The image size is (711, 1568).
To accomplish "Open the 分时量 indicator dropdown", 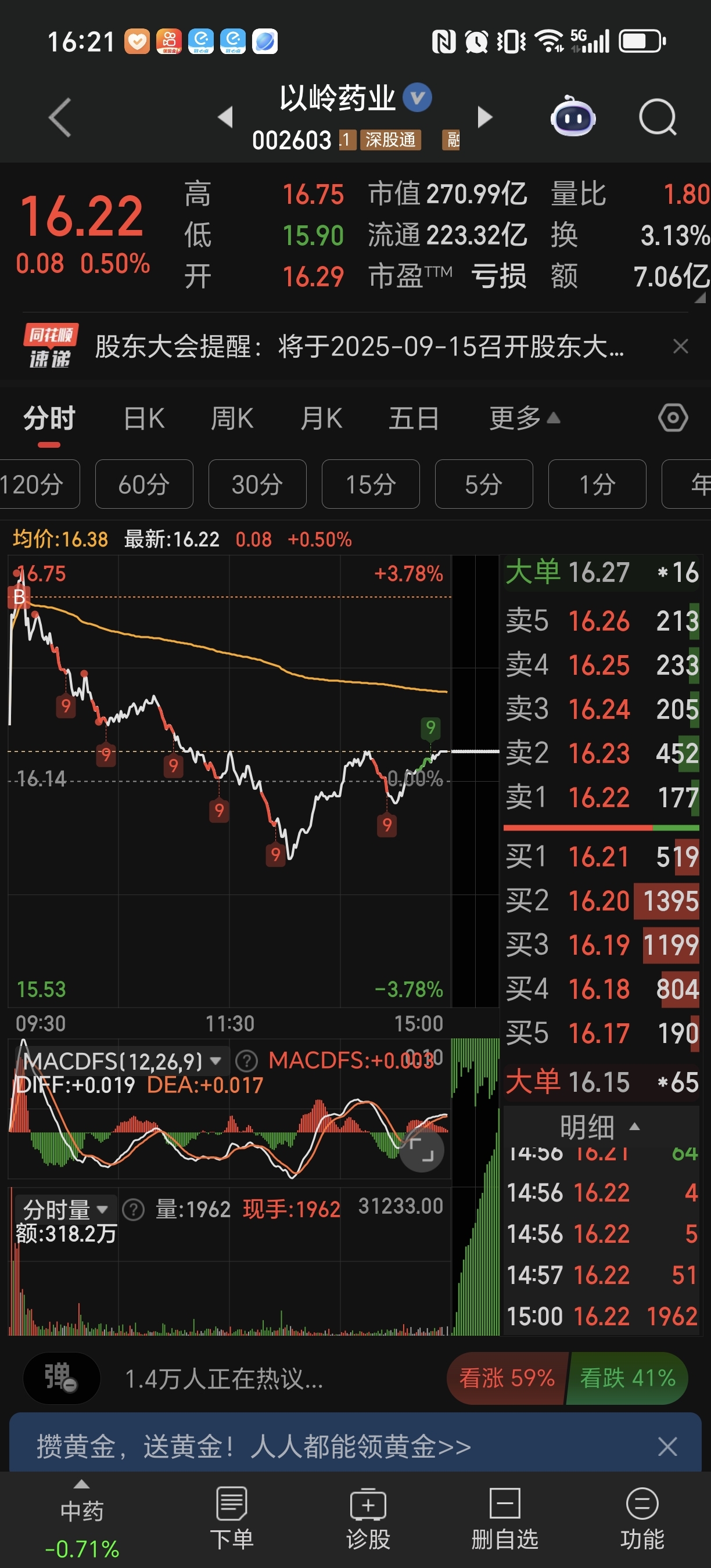I will point(65,1210).
